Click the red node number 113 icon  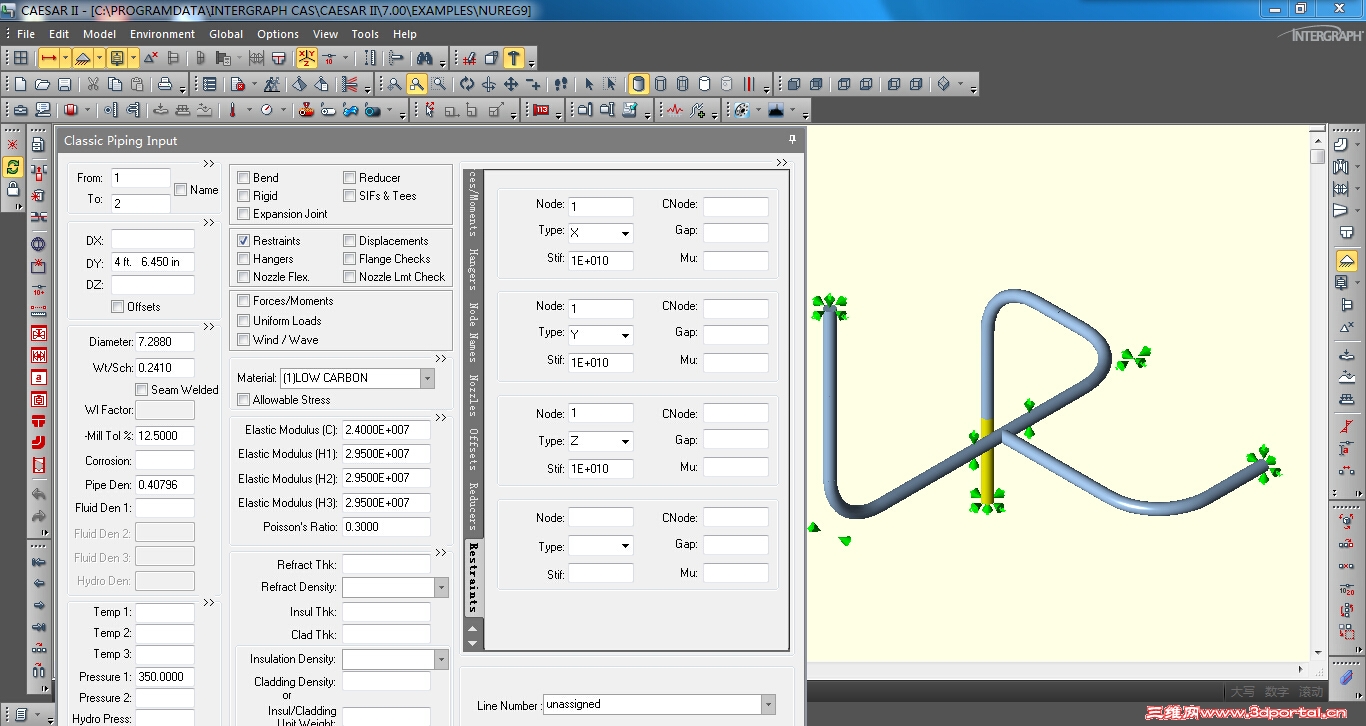(541, 110)
